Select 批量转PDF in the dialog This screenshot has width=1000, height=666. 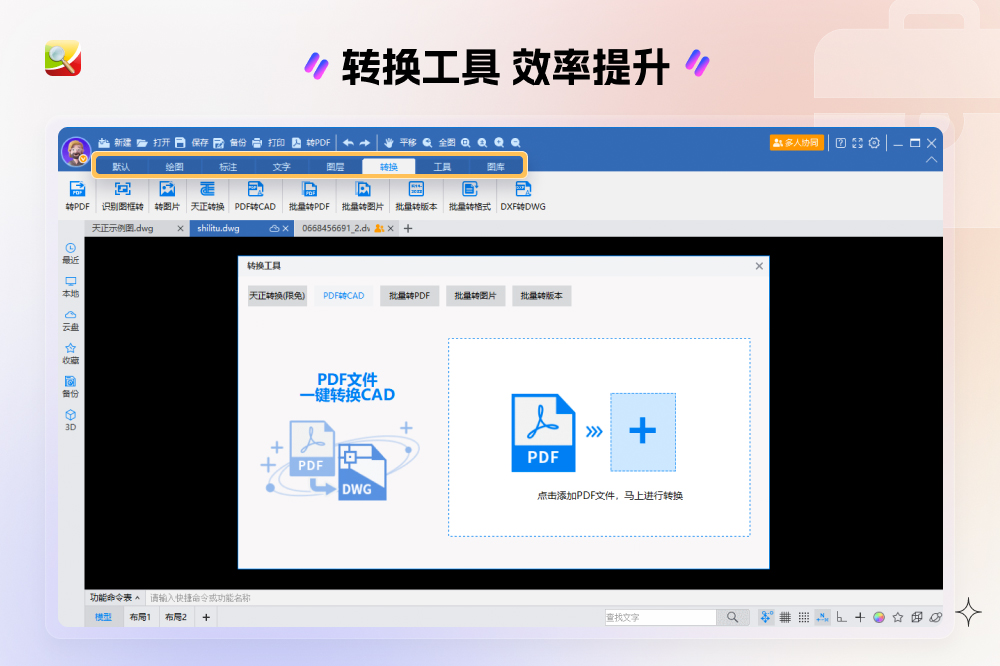click(x=409, y=296)
